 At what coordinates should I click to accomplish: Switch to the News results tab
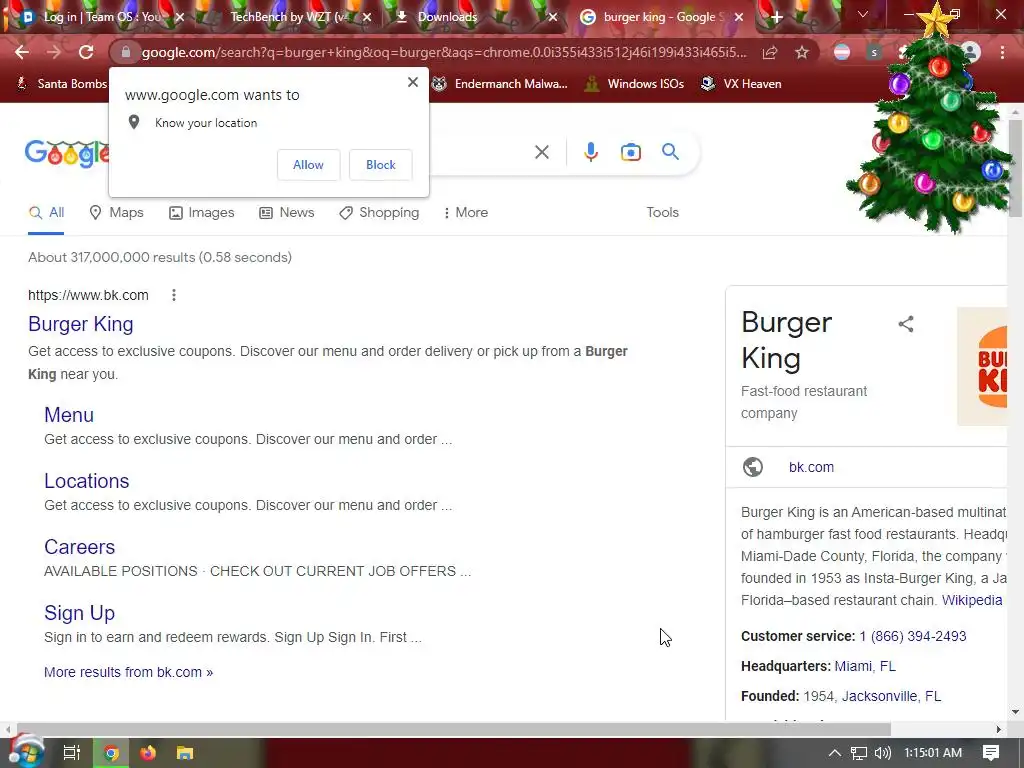coord(287,212)
